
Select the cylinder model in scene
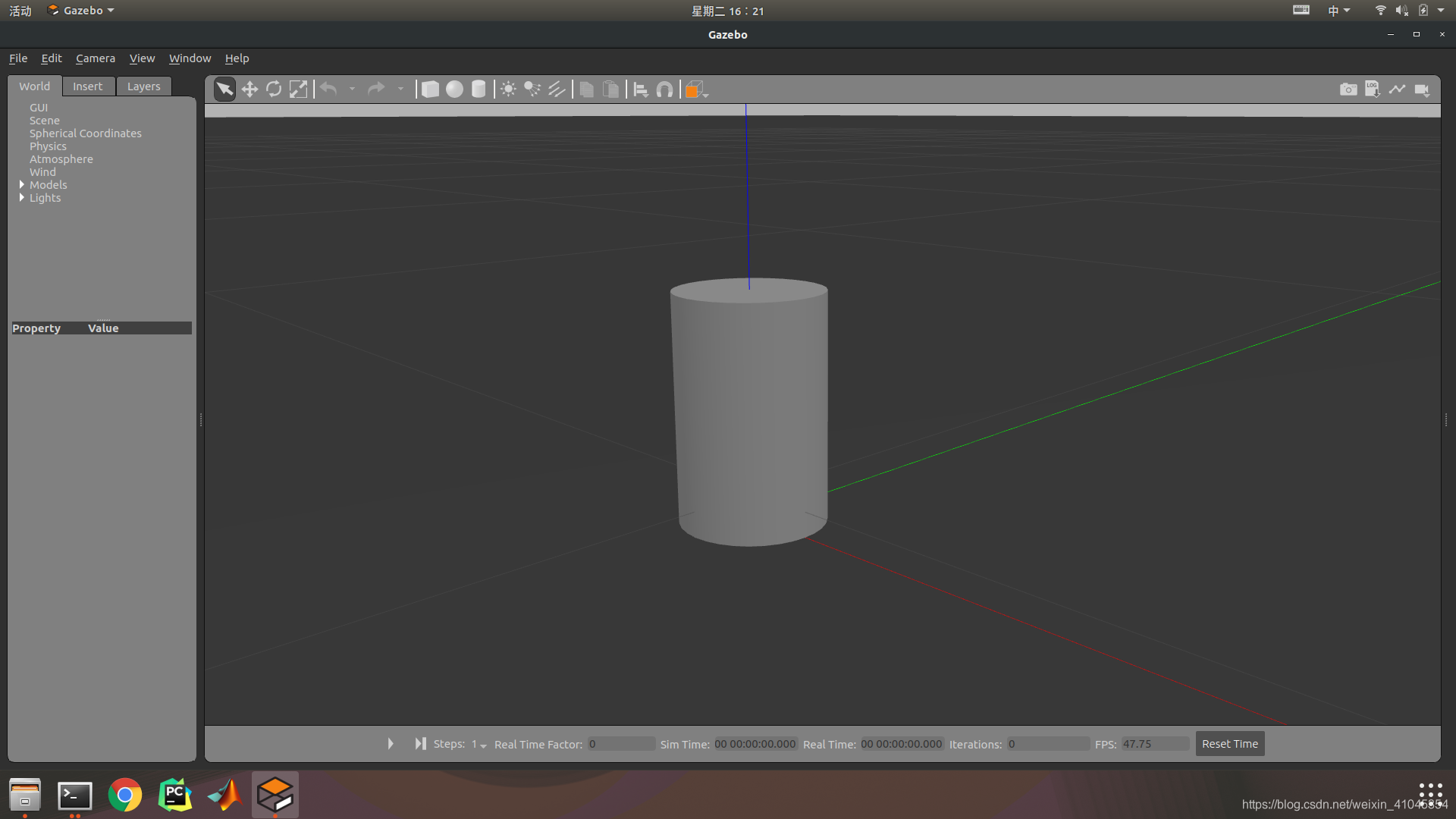pos(750,413)
